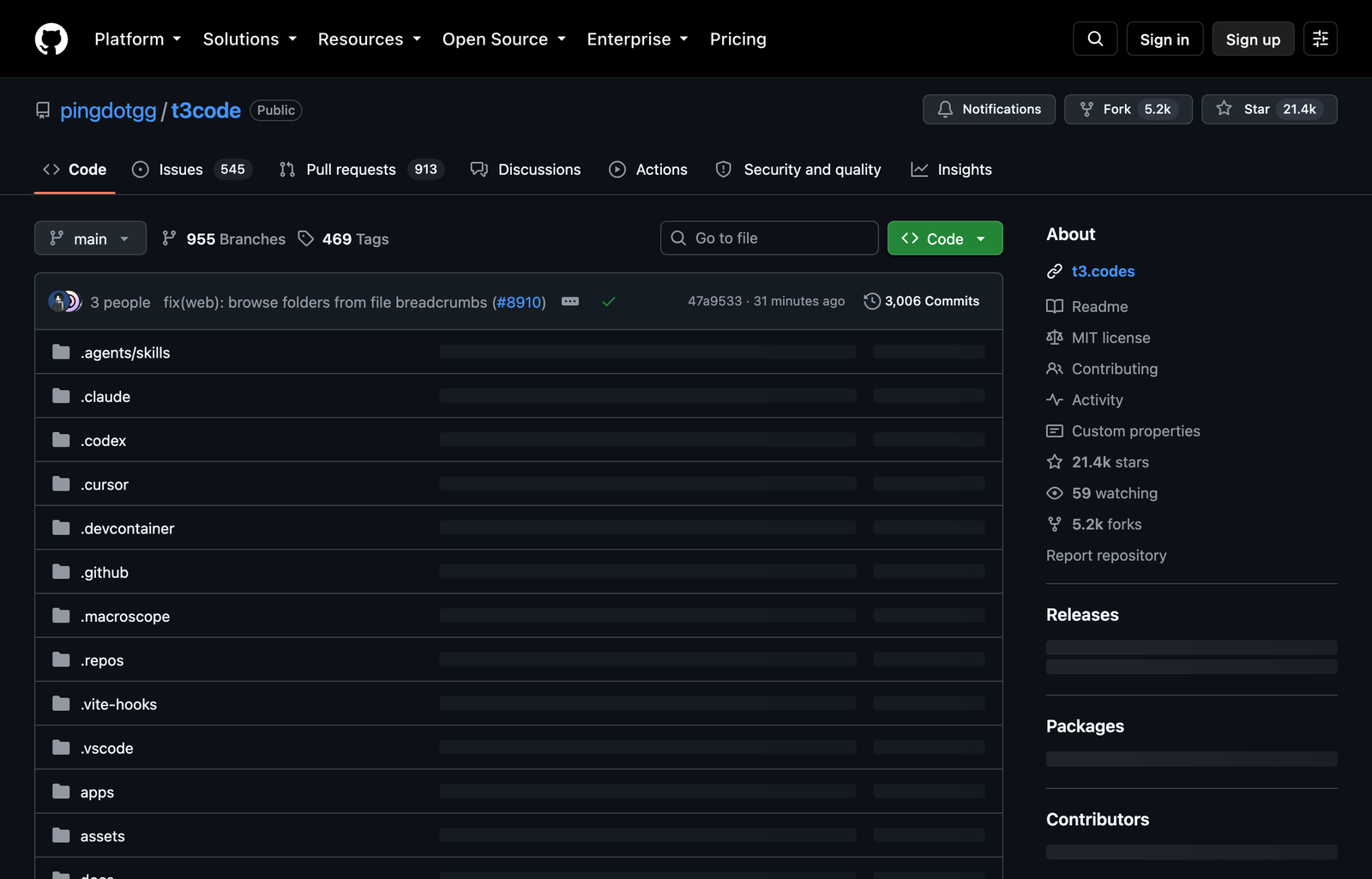Viewport: 1372px width, 879px height.
Task: Go to the GitHub home logo
Action: click(x=51, y=39)
